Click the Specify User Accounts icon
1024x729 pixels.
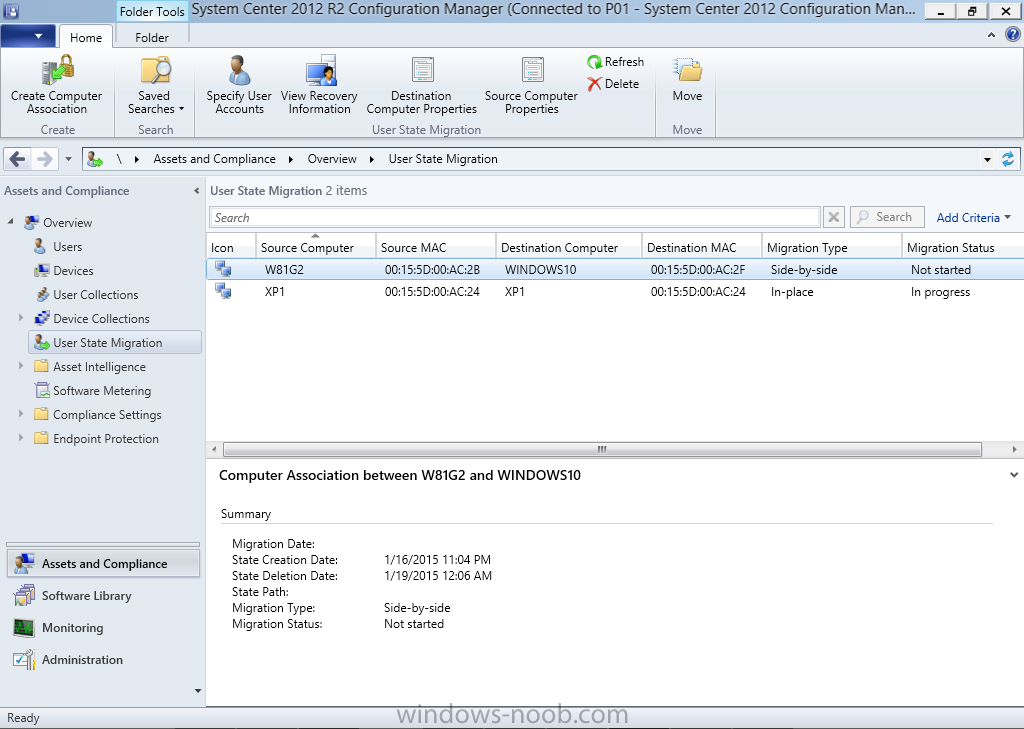click(x=239, y=70)
